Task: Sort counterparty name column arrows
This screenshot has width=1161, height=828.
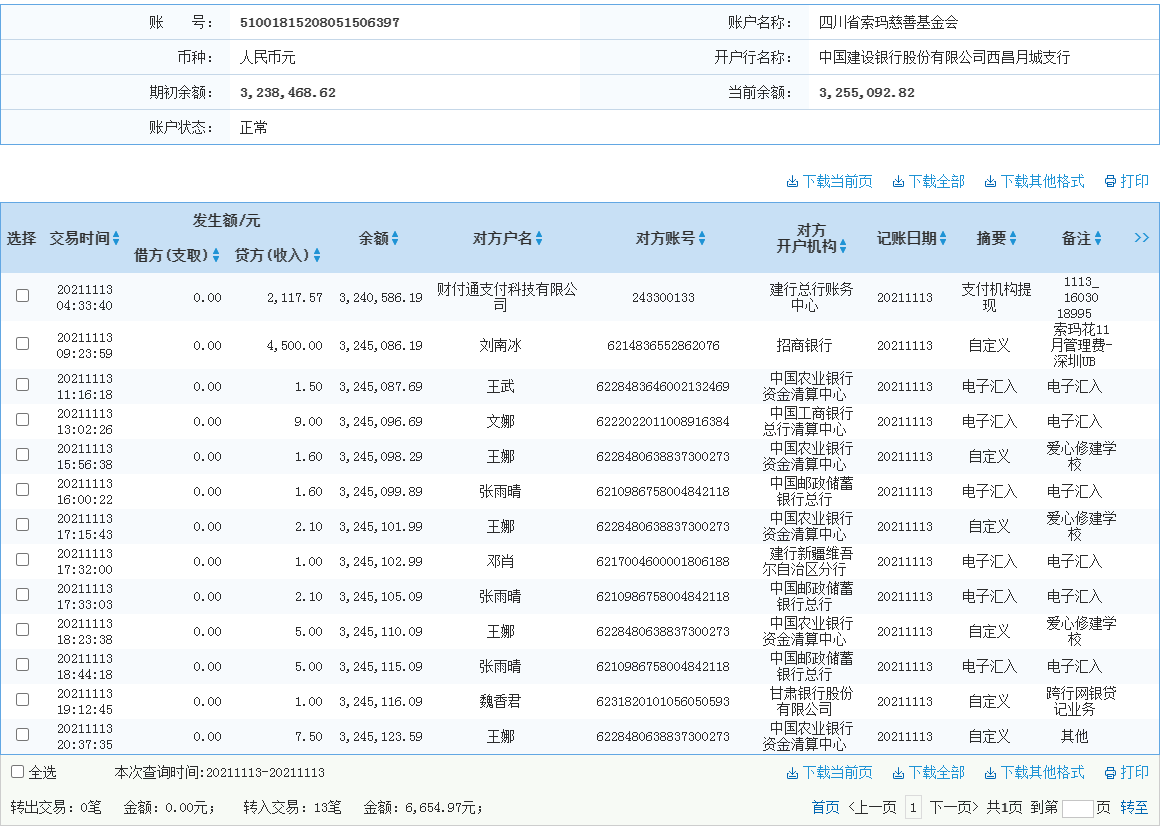Action: tap(539, 239)
